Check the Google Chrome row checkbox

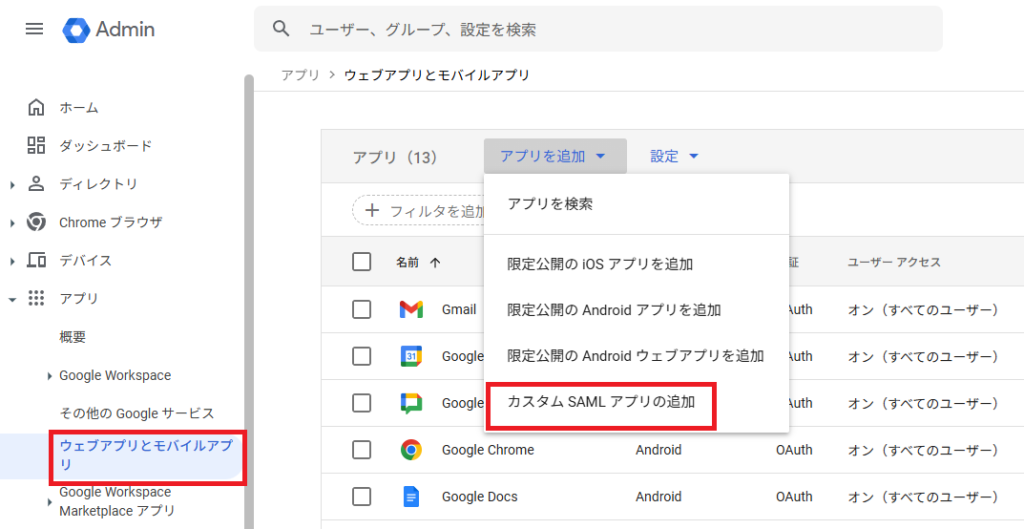pos(362,450)
